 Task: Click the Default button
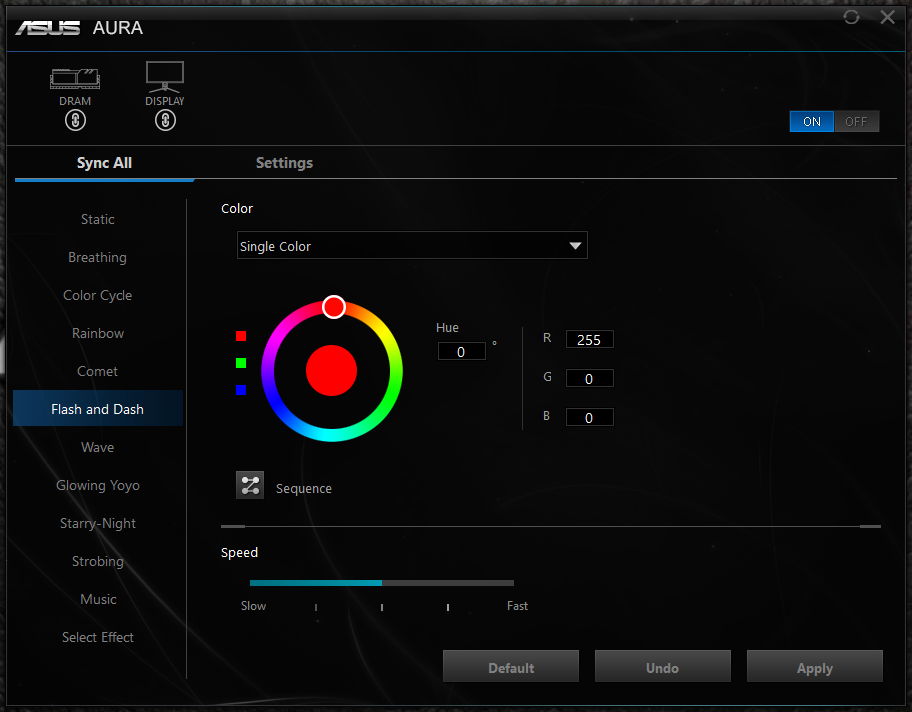click(x=511, y=667)
